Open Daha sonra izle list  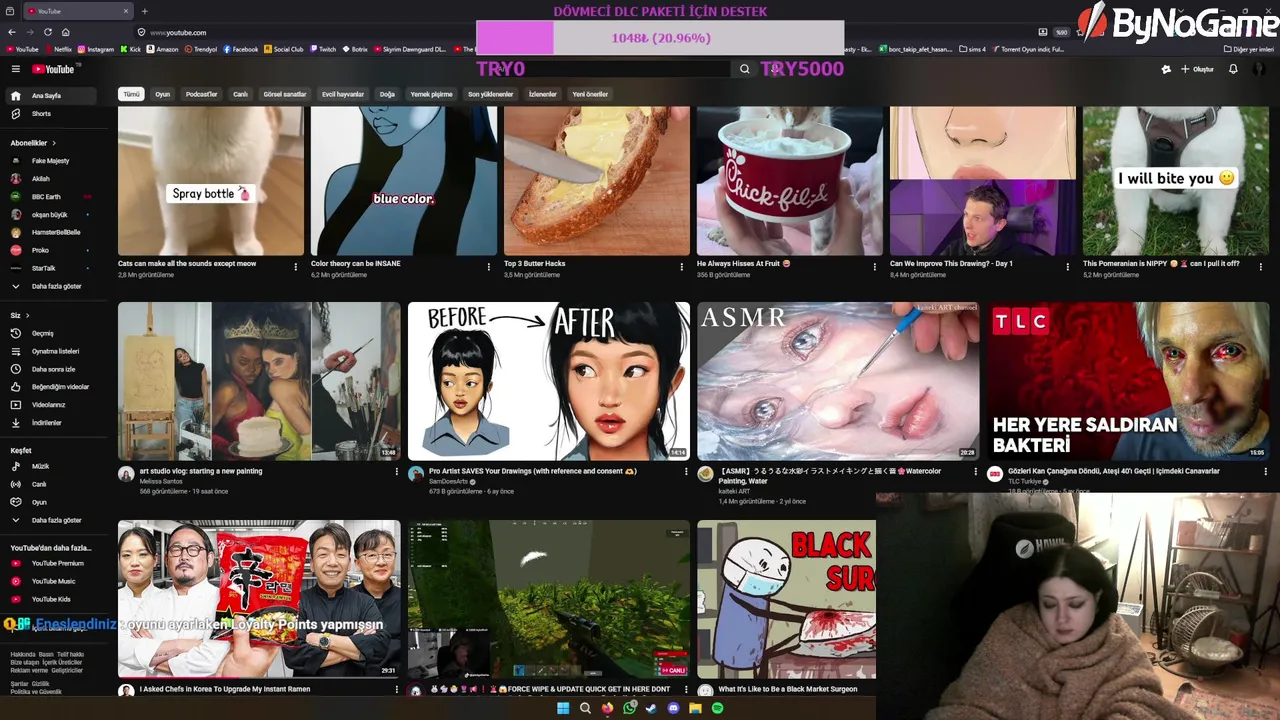coord(53,369)
